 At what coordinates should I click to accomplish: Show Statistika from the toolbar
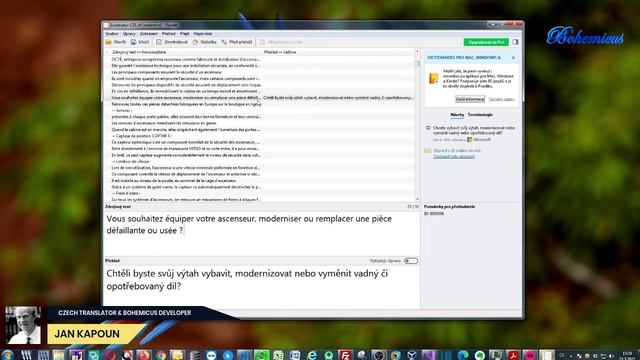point(204,42)
